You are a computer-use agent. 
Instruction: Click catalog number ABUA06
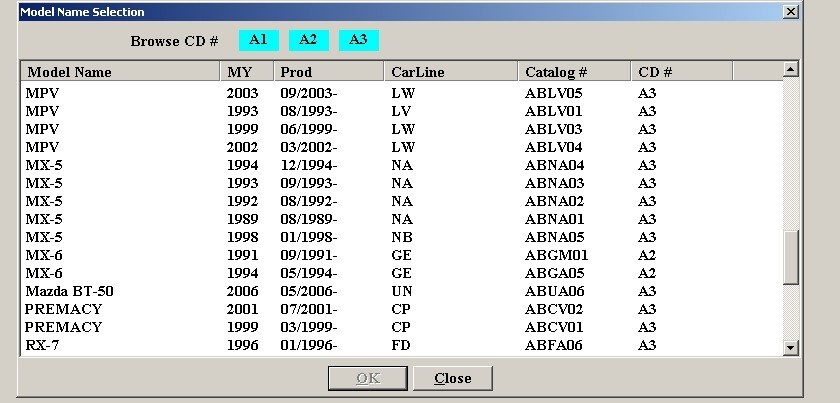[554, 292]
